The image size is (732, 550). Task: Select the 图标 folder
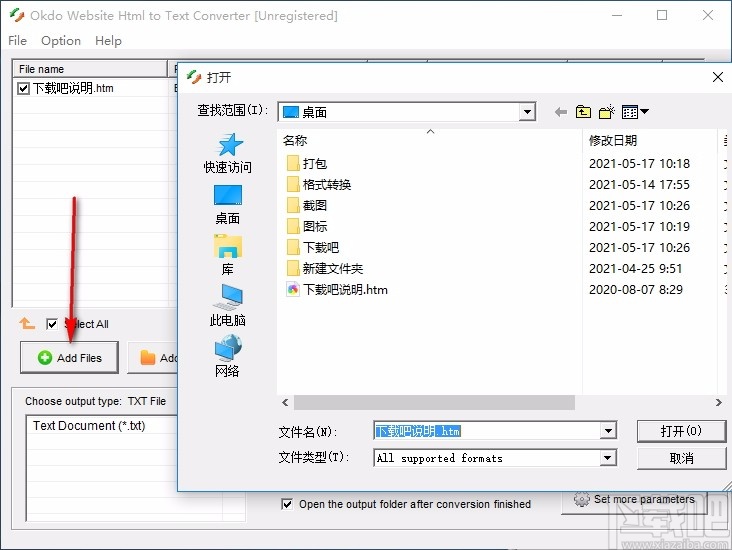(x=307, y=226)
